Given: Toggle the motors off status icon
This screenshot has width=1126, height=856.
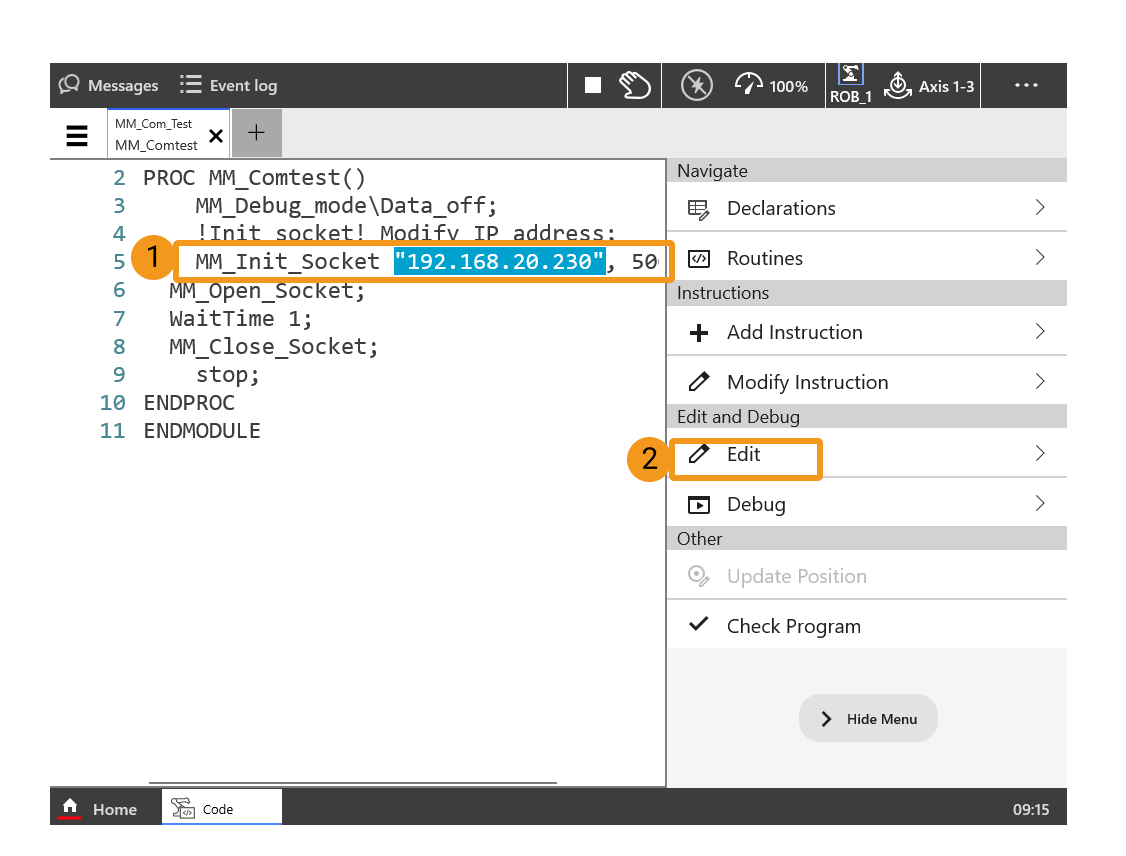Looking at the screenshot, I should pyautogui.click(x=696, y=86).
